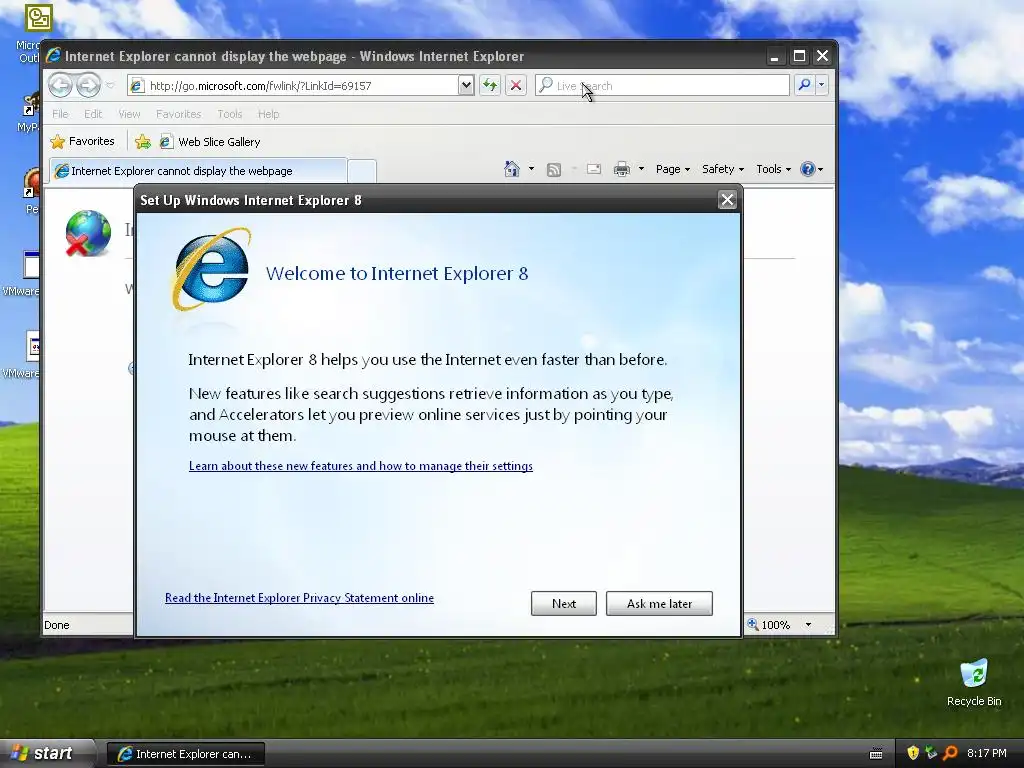Click Internet Explorer taskbar button
This screenshot has width=1024, height=768.
pyautogui.click(x=186, y=754)
